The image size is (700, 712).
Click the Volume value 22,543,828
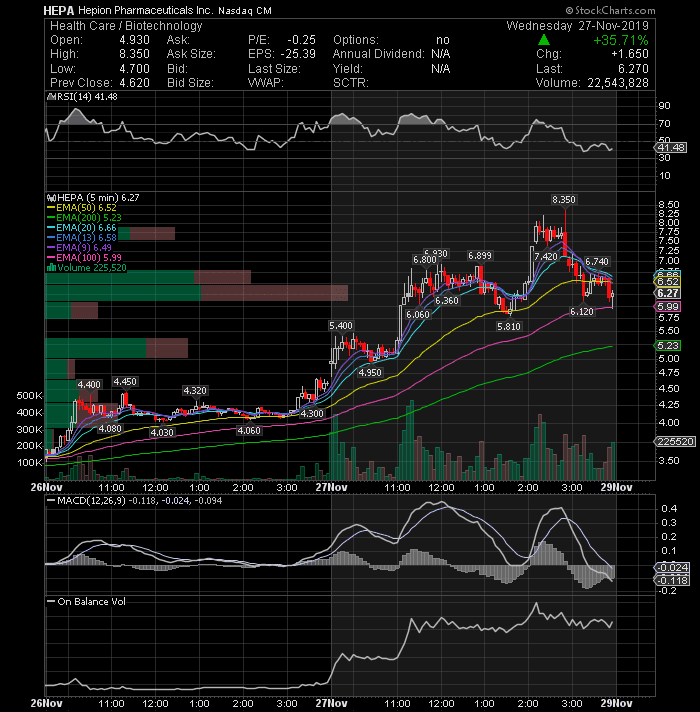click(618, 83)
